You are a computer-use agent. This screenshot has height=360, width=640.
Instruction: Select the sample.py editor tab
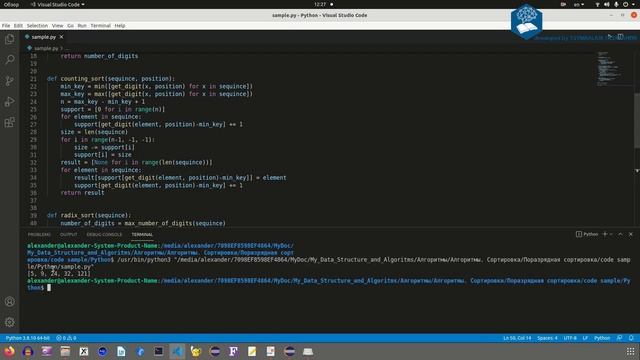44,37
